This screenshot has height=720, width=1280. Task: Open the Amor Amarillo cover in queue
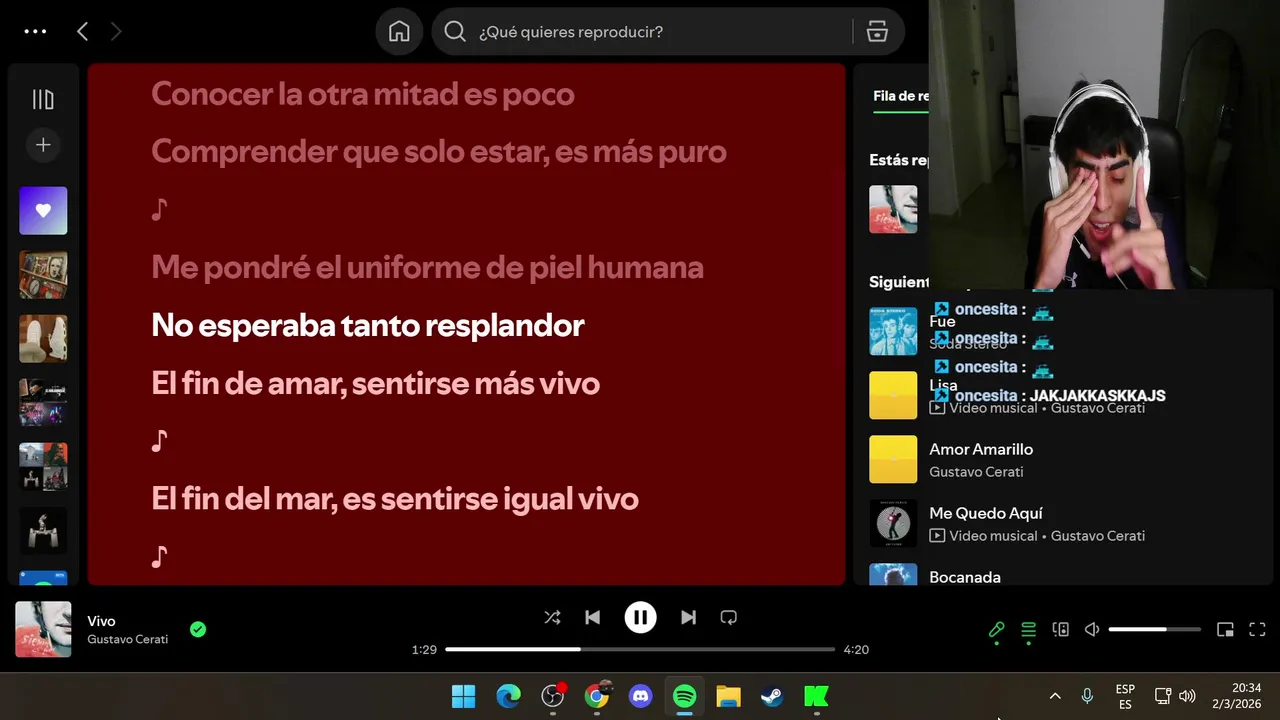coord(893,459)
